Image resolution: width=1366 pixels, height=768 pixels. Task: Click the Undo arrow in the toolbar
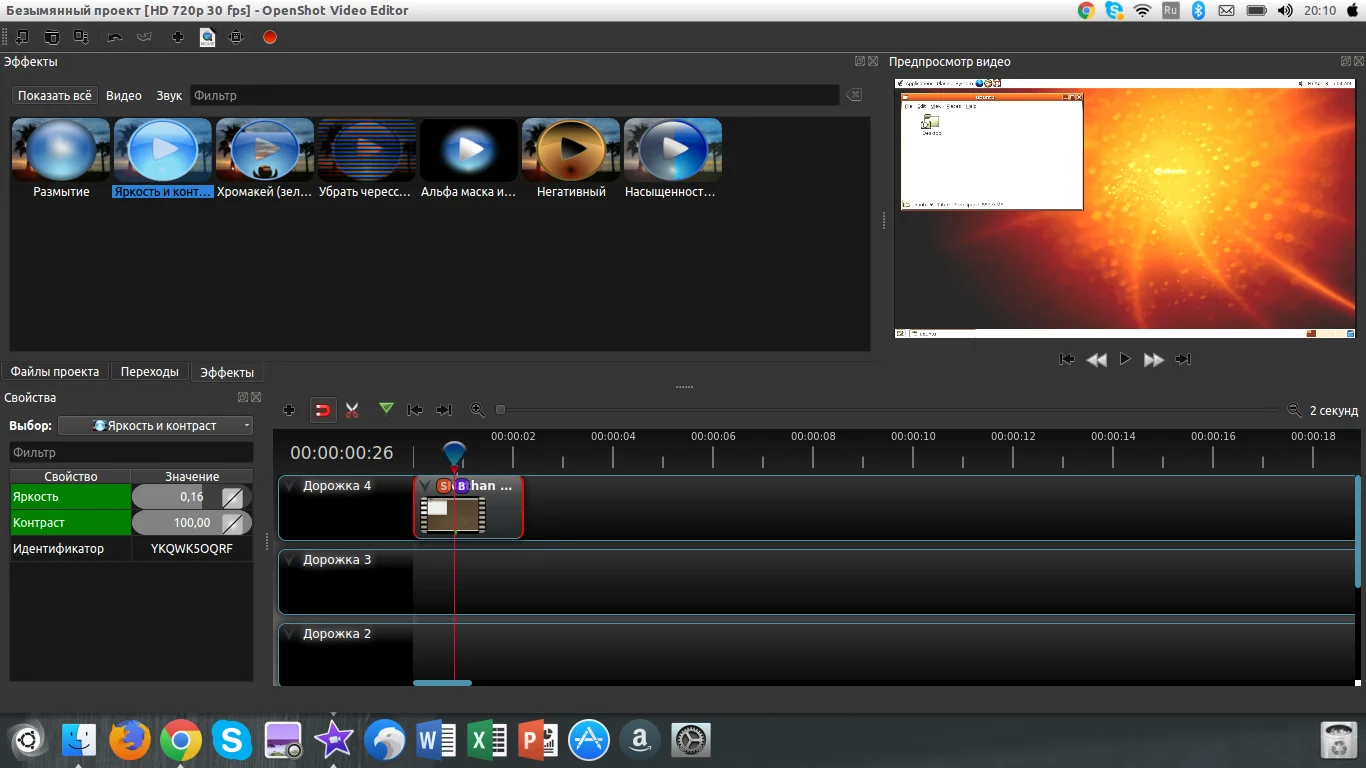pos(114,37)
